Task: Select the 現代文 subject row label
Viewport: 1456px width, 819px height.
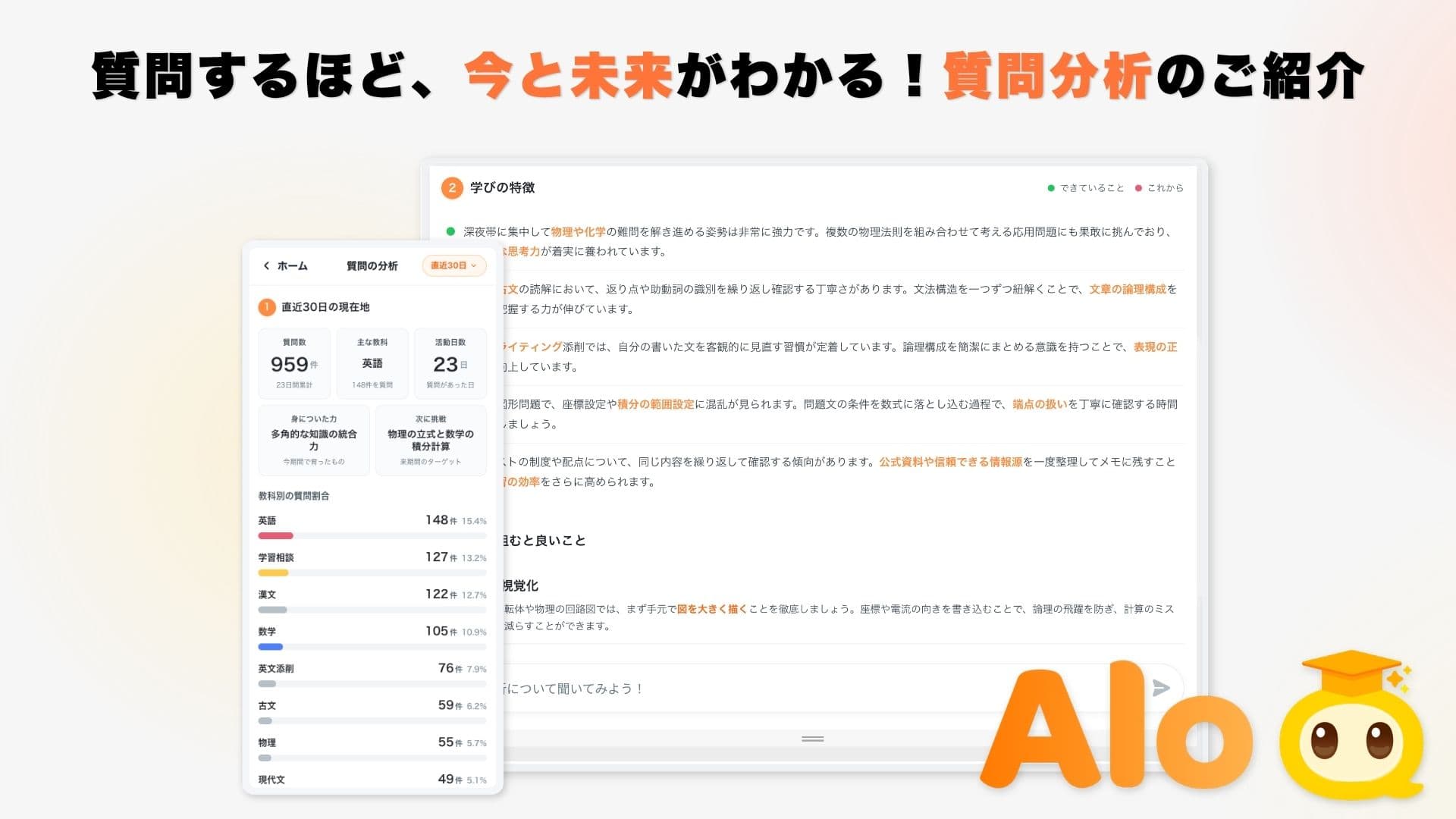Action: tap(271, 780)
